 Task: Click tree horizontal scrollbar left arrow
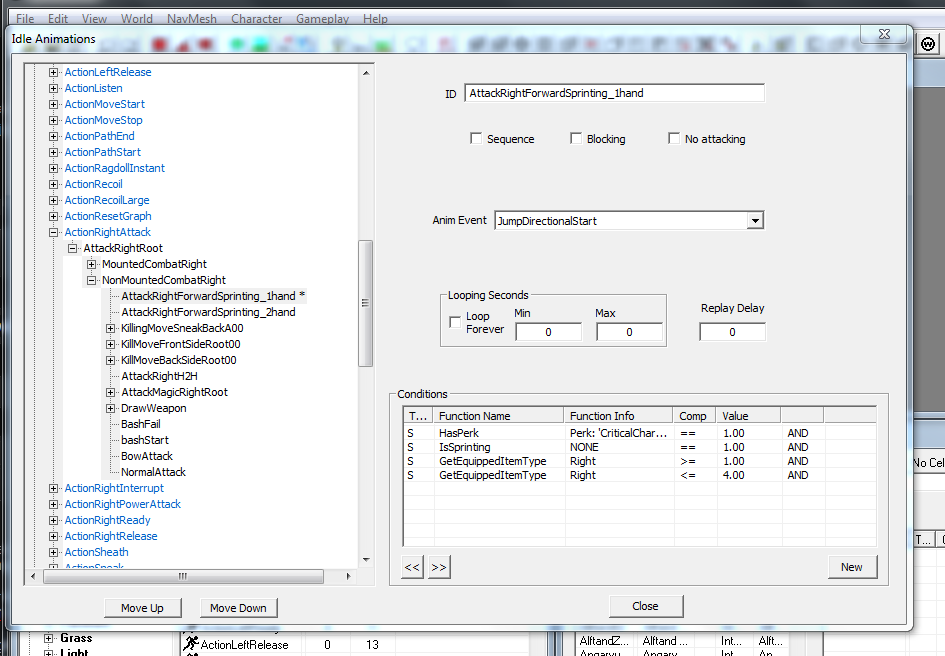click(x=33, y=576)
